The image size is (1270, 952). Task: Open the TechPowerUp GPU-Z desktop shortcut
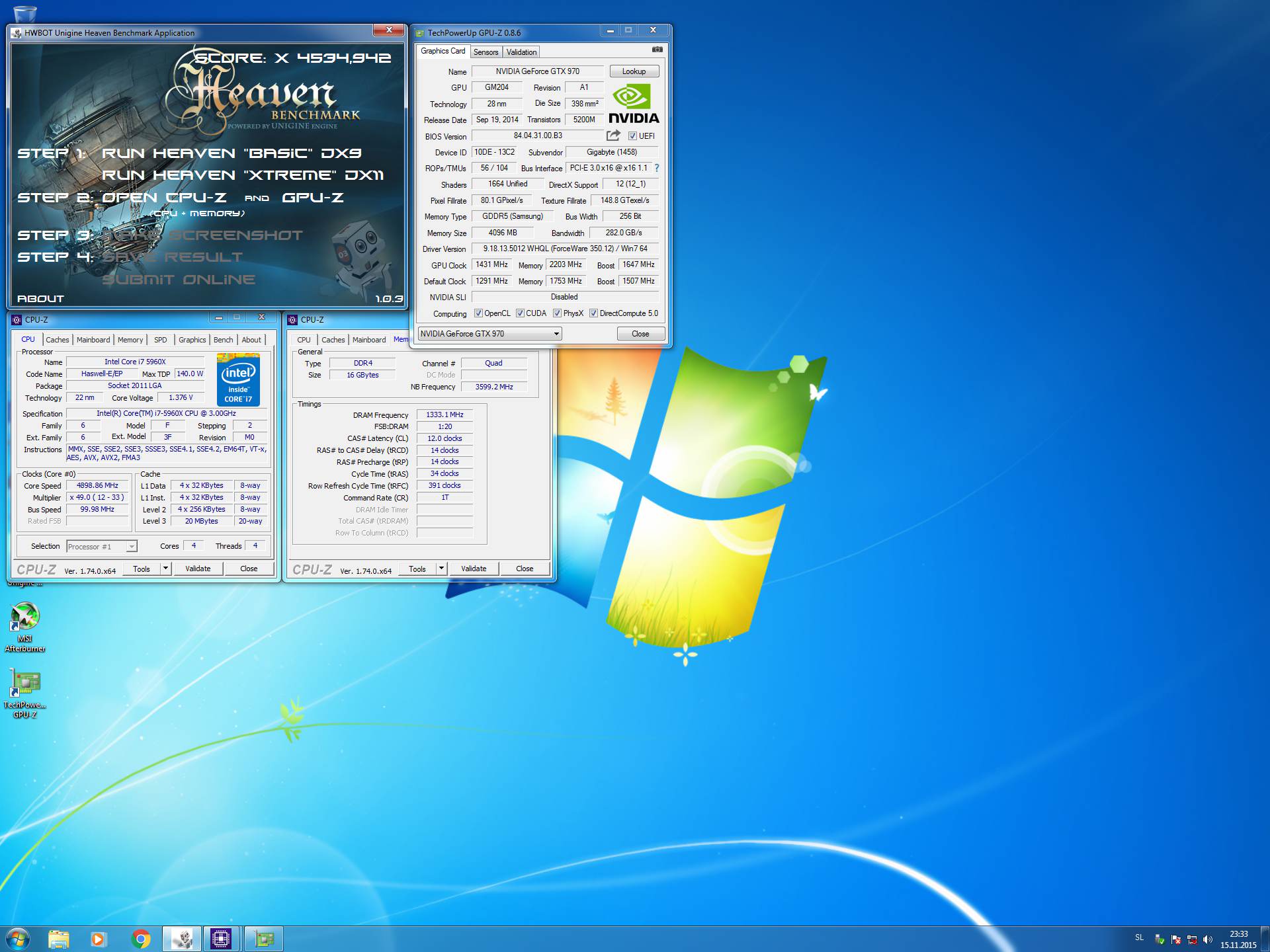25,693
